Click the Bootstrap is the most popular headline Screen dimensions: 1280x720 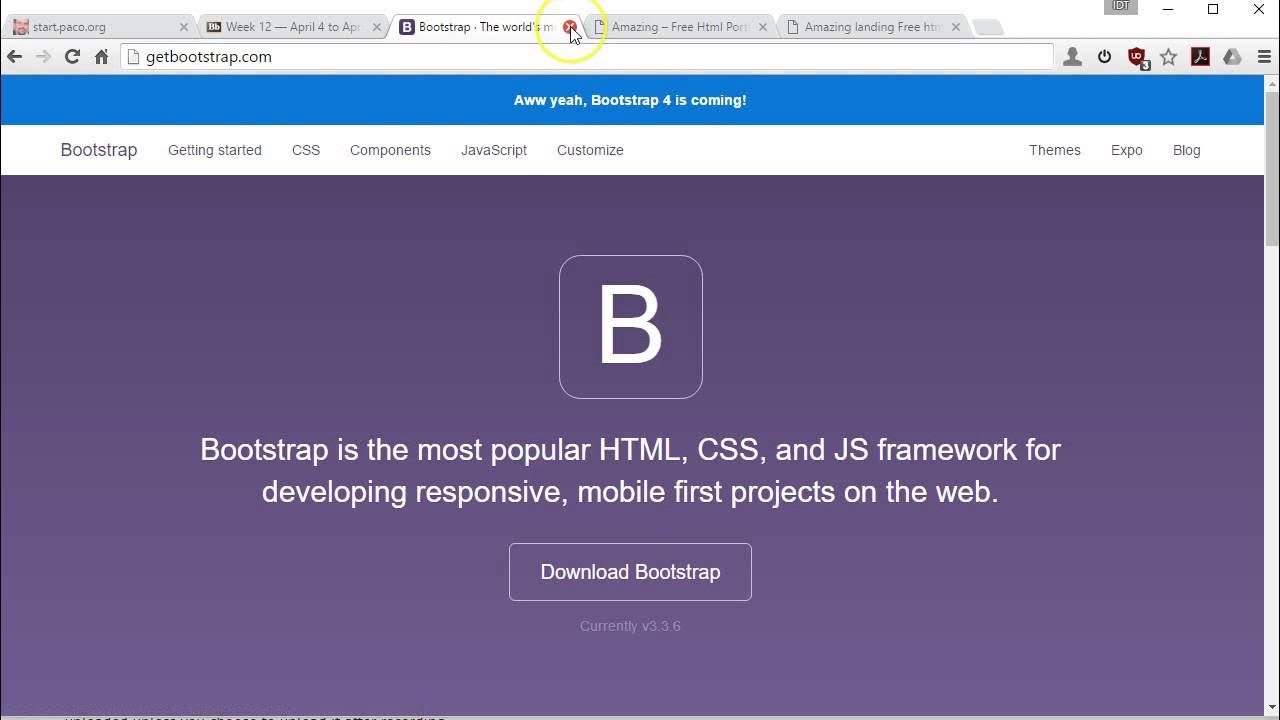[630, 471]
